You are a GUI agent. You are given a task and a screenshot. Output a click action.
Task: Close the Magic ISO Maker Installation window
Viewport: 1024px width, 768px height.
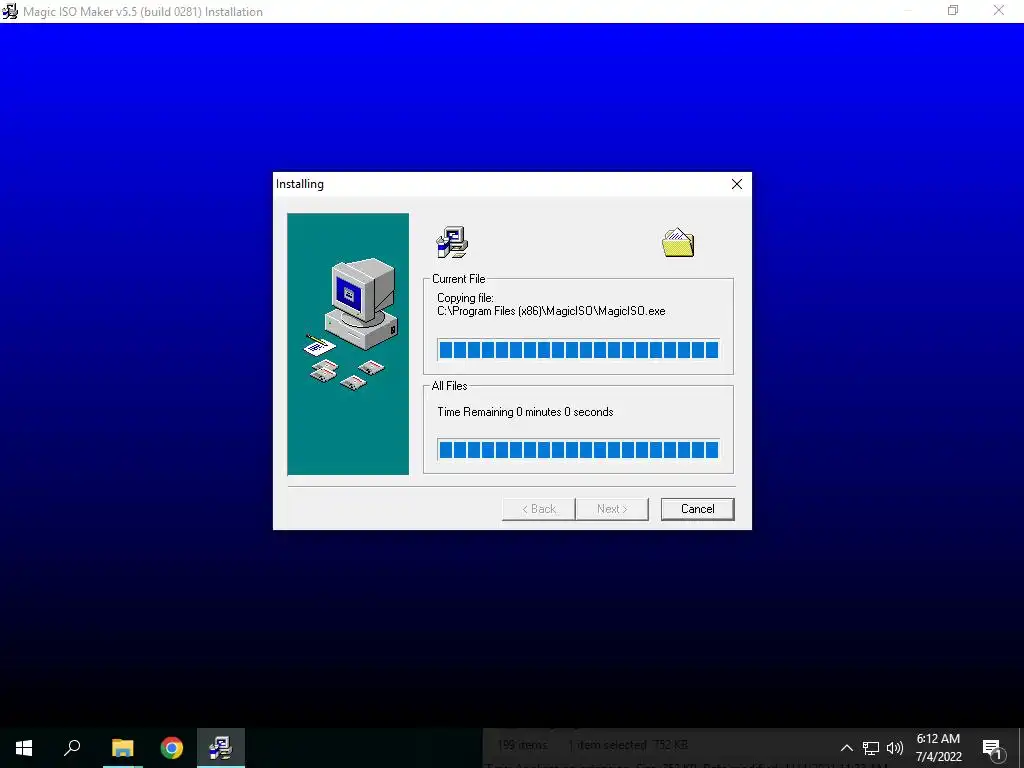click(x=999, y=10)
